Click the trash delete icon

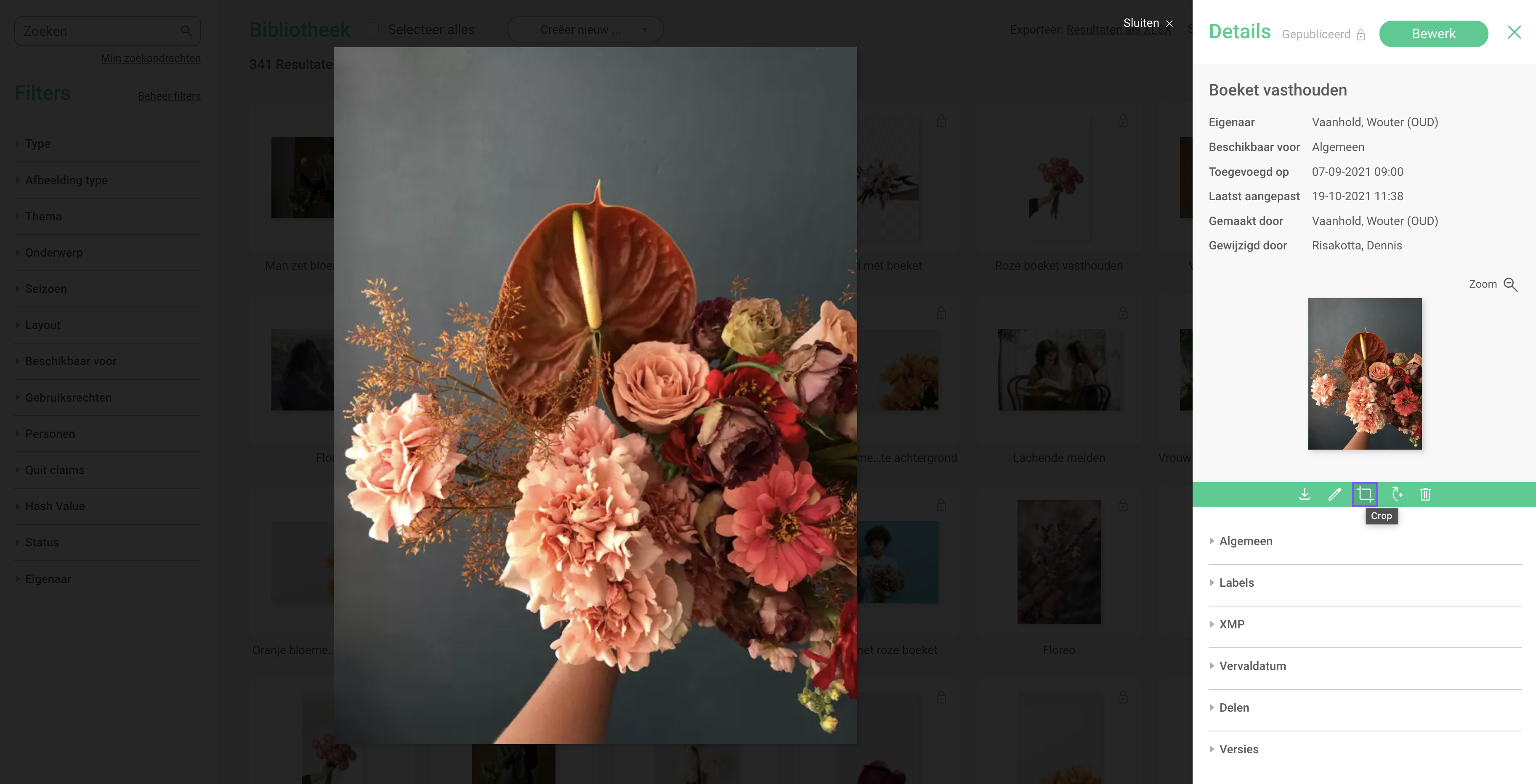pyautogui.click(x=1425, y=494)
